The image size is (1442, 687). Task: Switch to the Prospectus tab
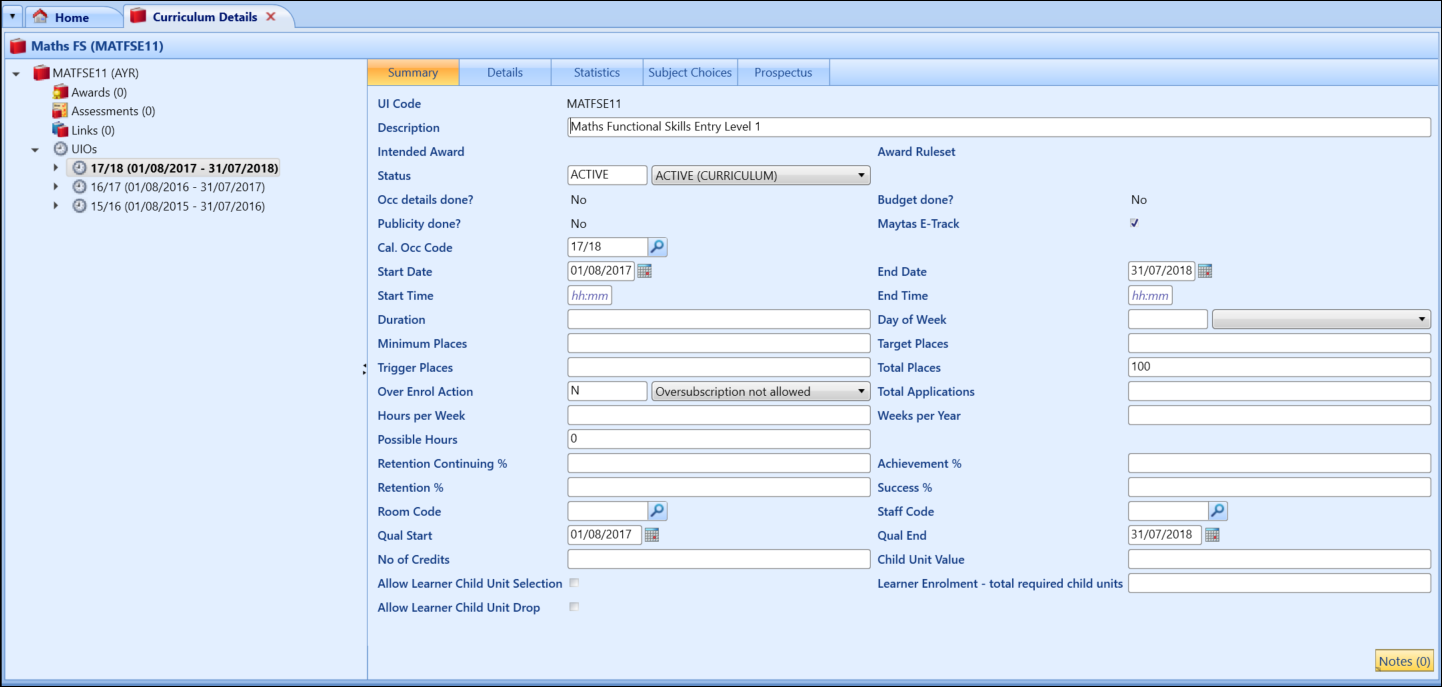[x=784, y=71]
